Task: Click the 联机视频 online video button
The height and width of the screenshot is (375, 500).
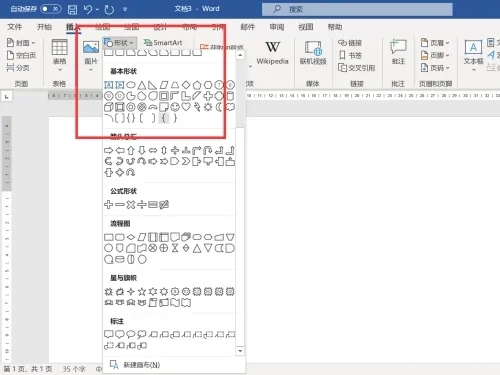Action: click(313, 52)
